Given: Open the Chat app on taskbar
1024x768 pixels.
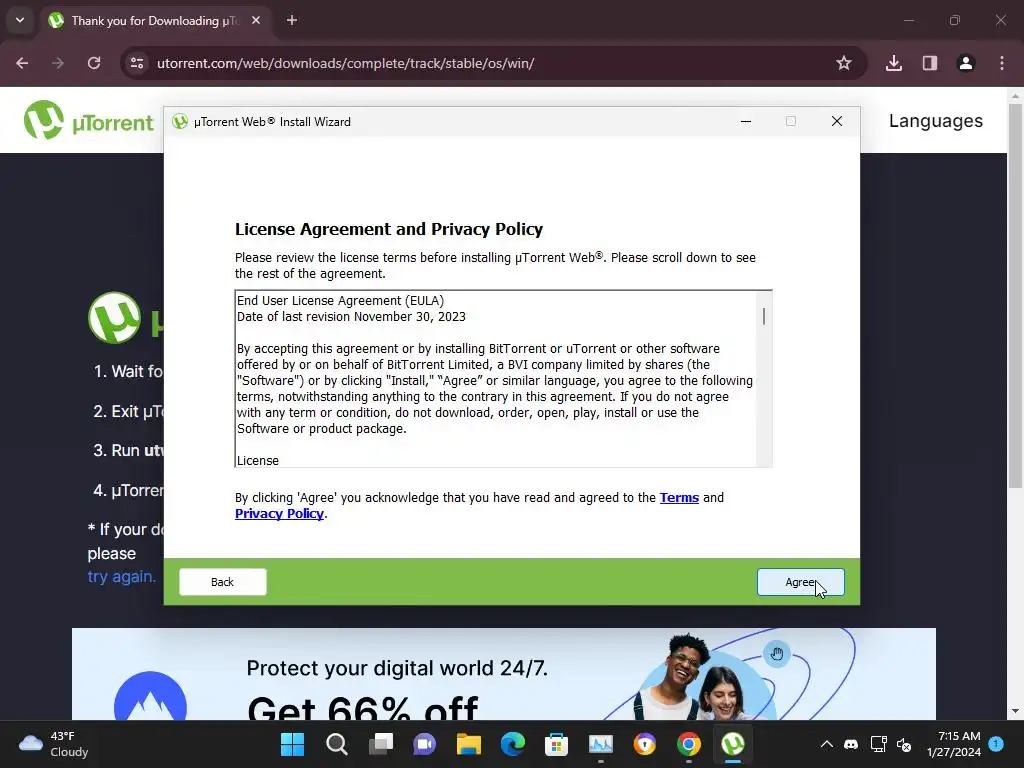Looking at the screenshot, I should 424,744.
